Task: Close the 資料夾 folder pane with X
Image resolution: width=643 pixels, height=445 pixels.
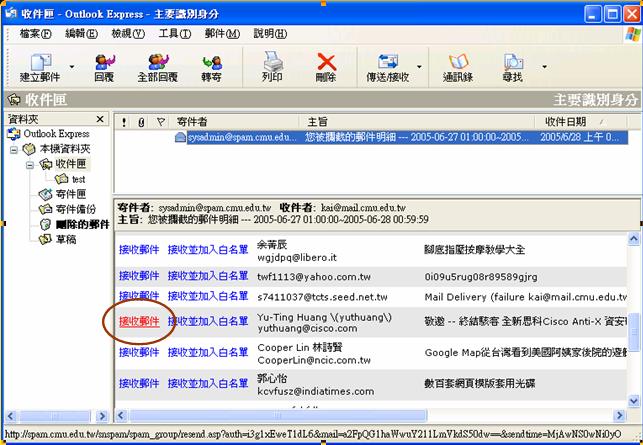Action: click(100, 119)
